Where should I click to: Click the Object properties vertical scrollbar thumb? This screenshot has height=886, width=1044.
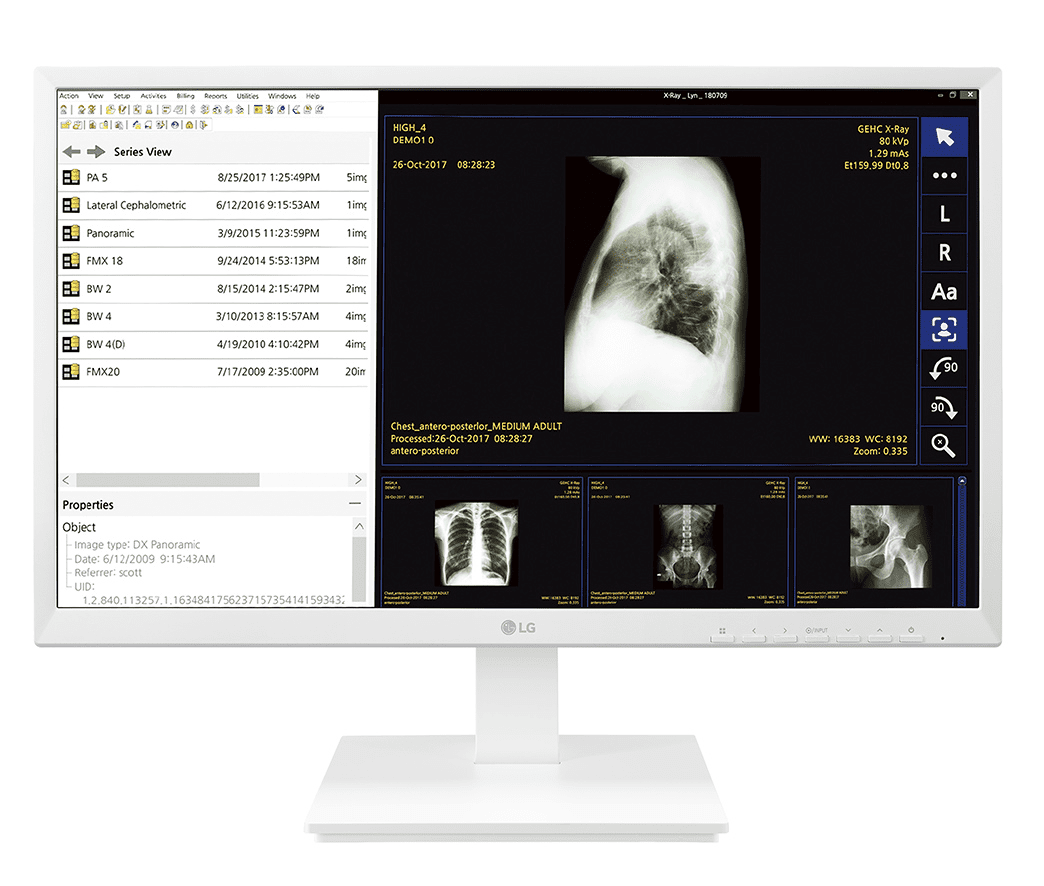pos(359,568)
